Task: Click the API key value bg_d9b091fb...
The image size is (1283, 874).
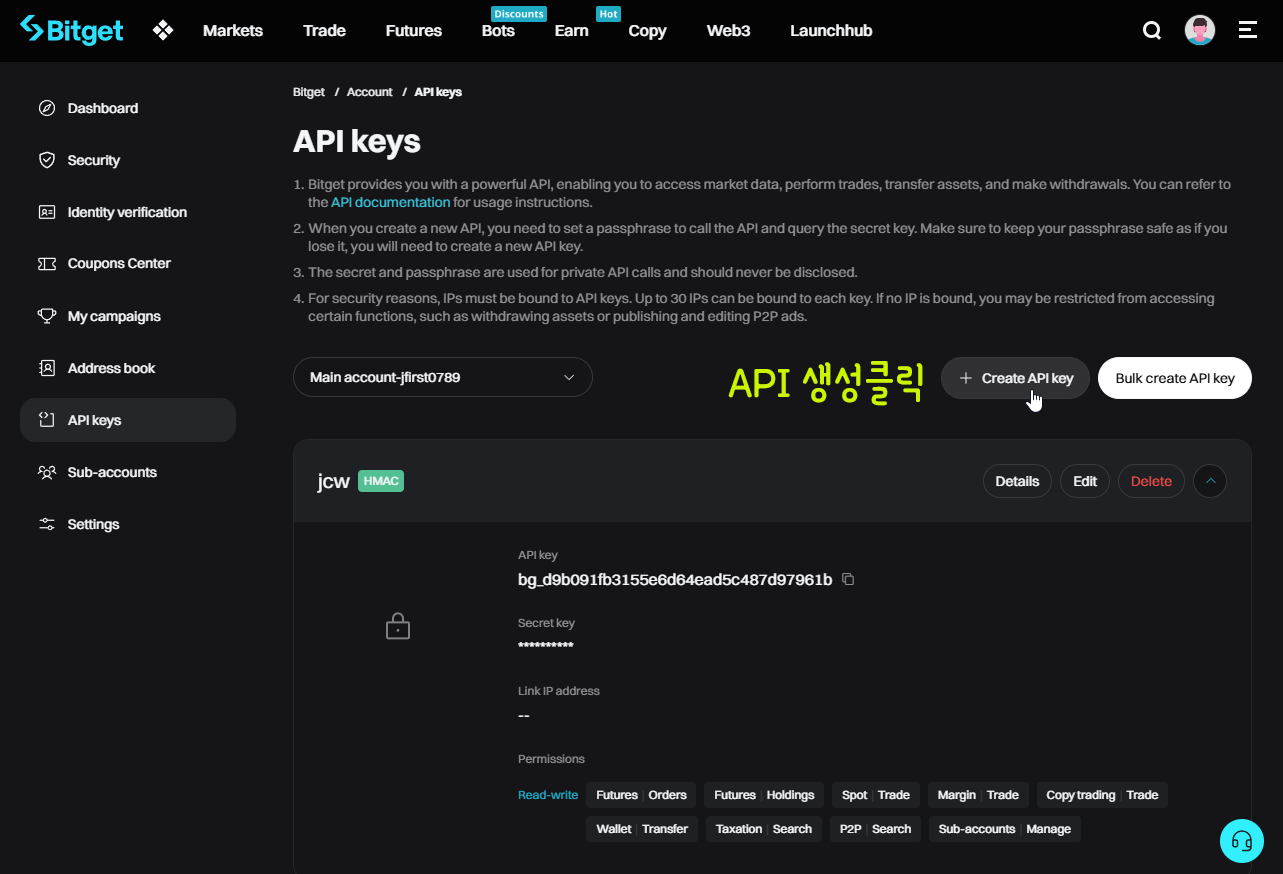Action: click(x=675, y=580)
